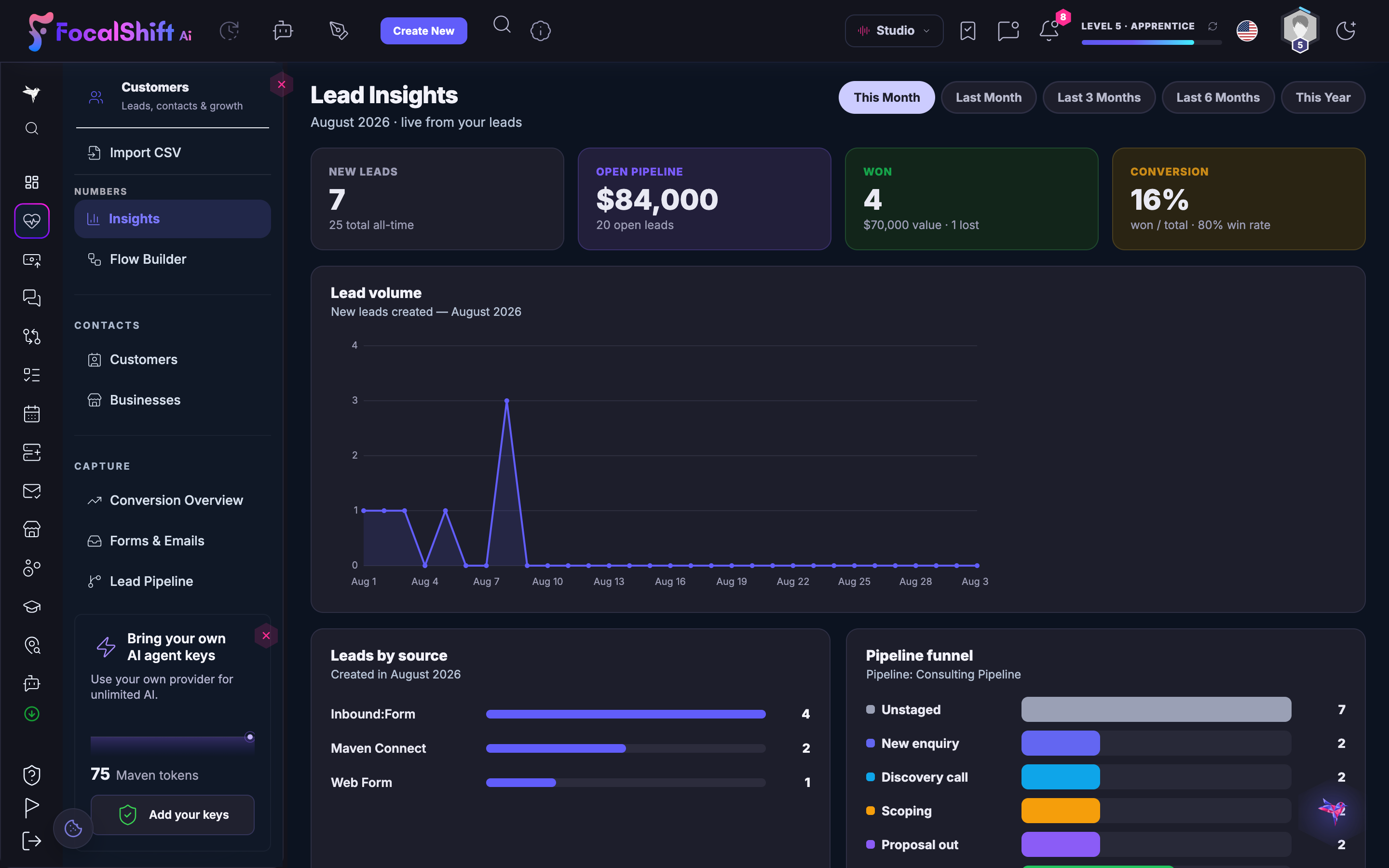Open the bookmark checklist icon
This screenshot has height=868, width=1389.
coord(967,30)
